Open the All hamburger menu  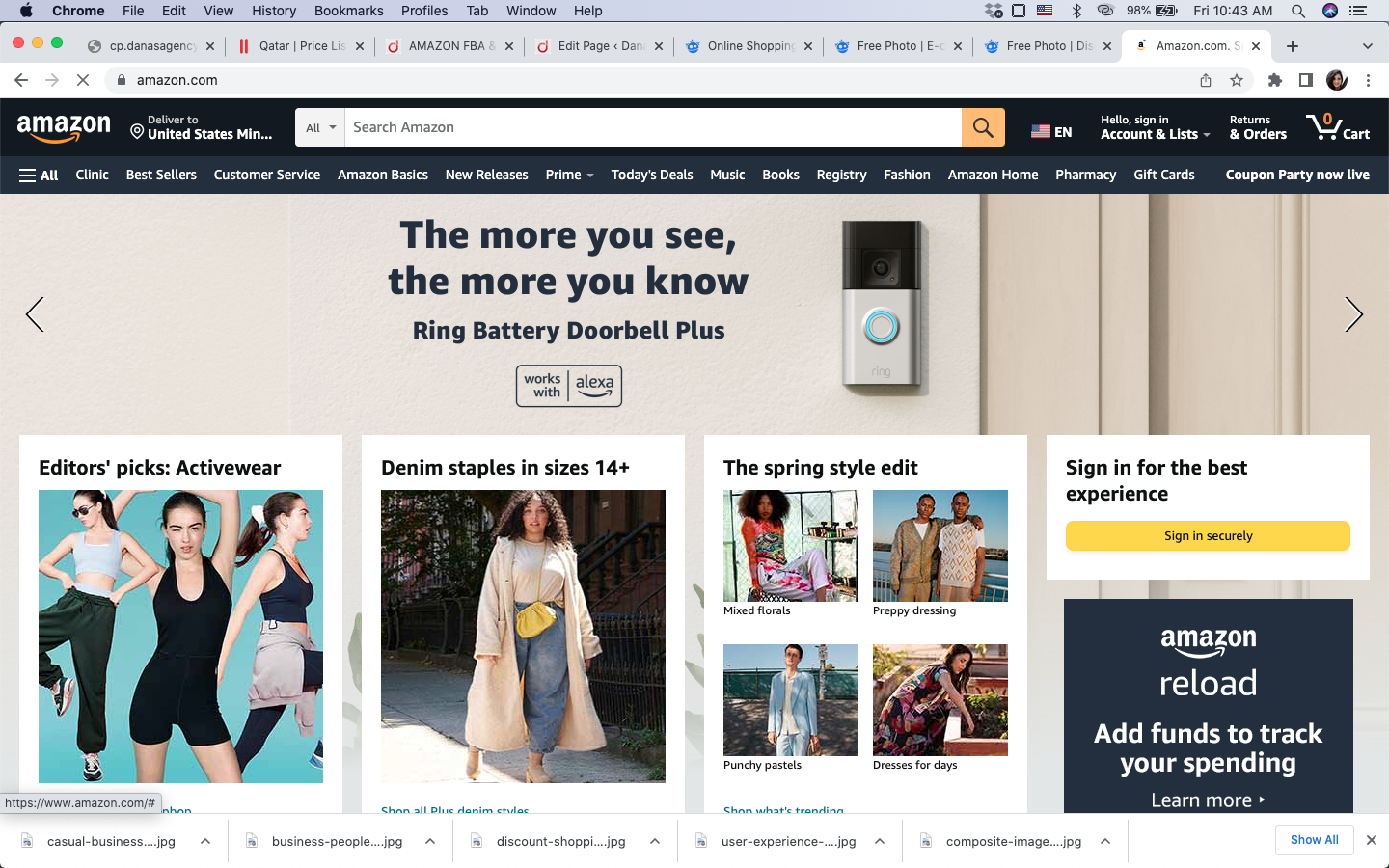pyautogui.click(x=39, y=176)
